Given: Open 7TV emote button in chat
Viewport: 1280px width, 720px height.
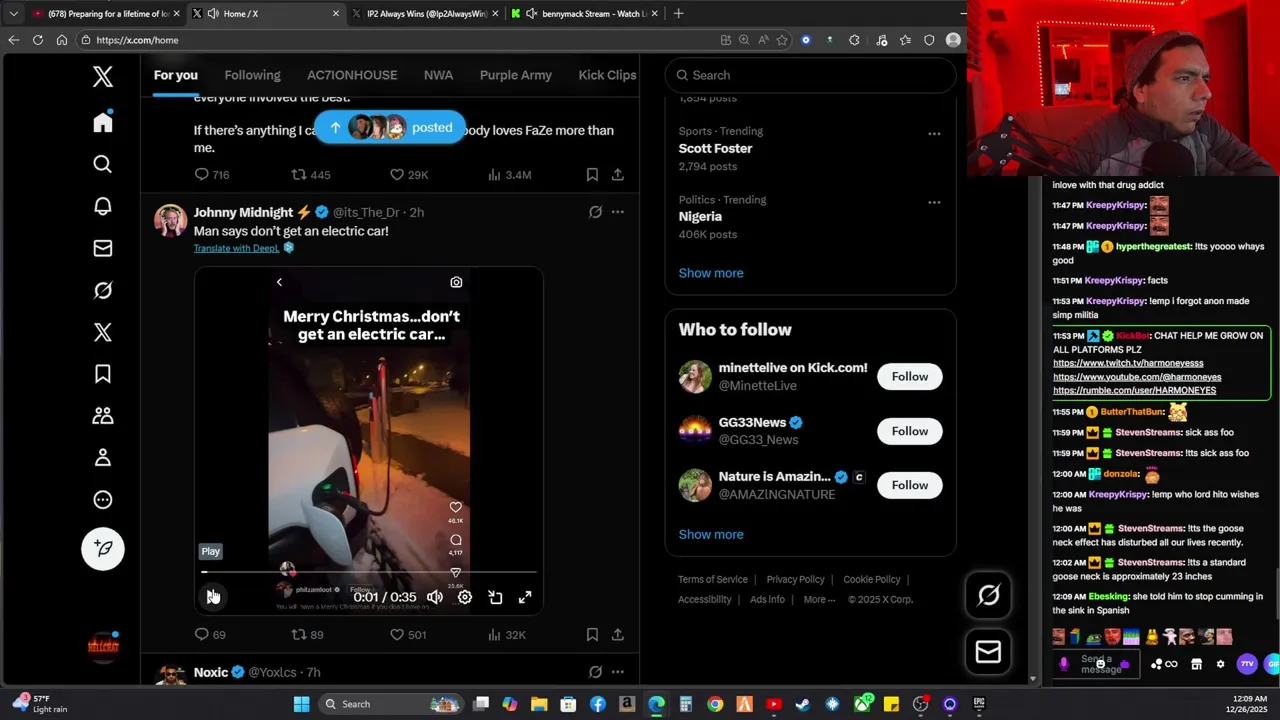Looking at the screenshot, I should click(x=1247, y=664).
